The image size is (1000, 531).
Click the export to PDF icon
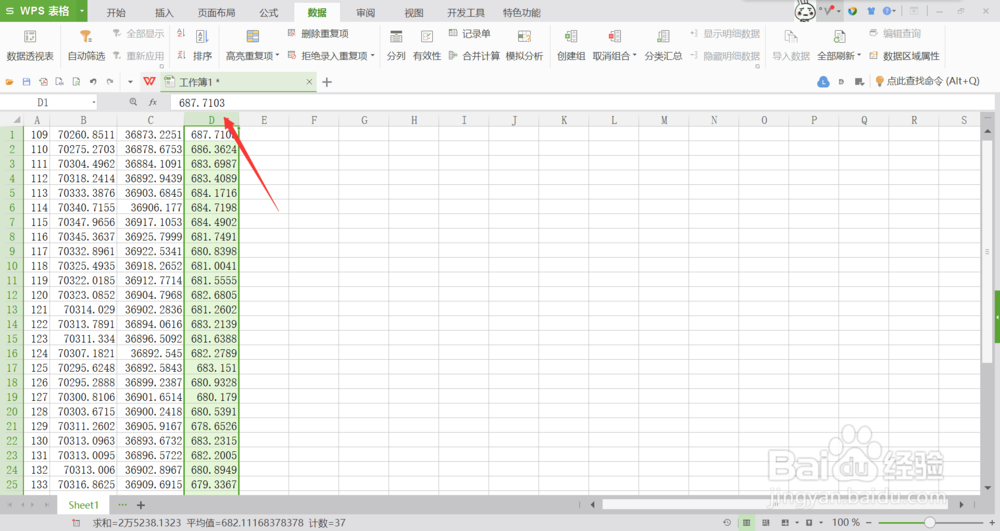coord(43,82)
